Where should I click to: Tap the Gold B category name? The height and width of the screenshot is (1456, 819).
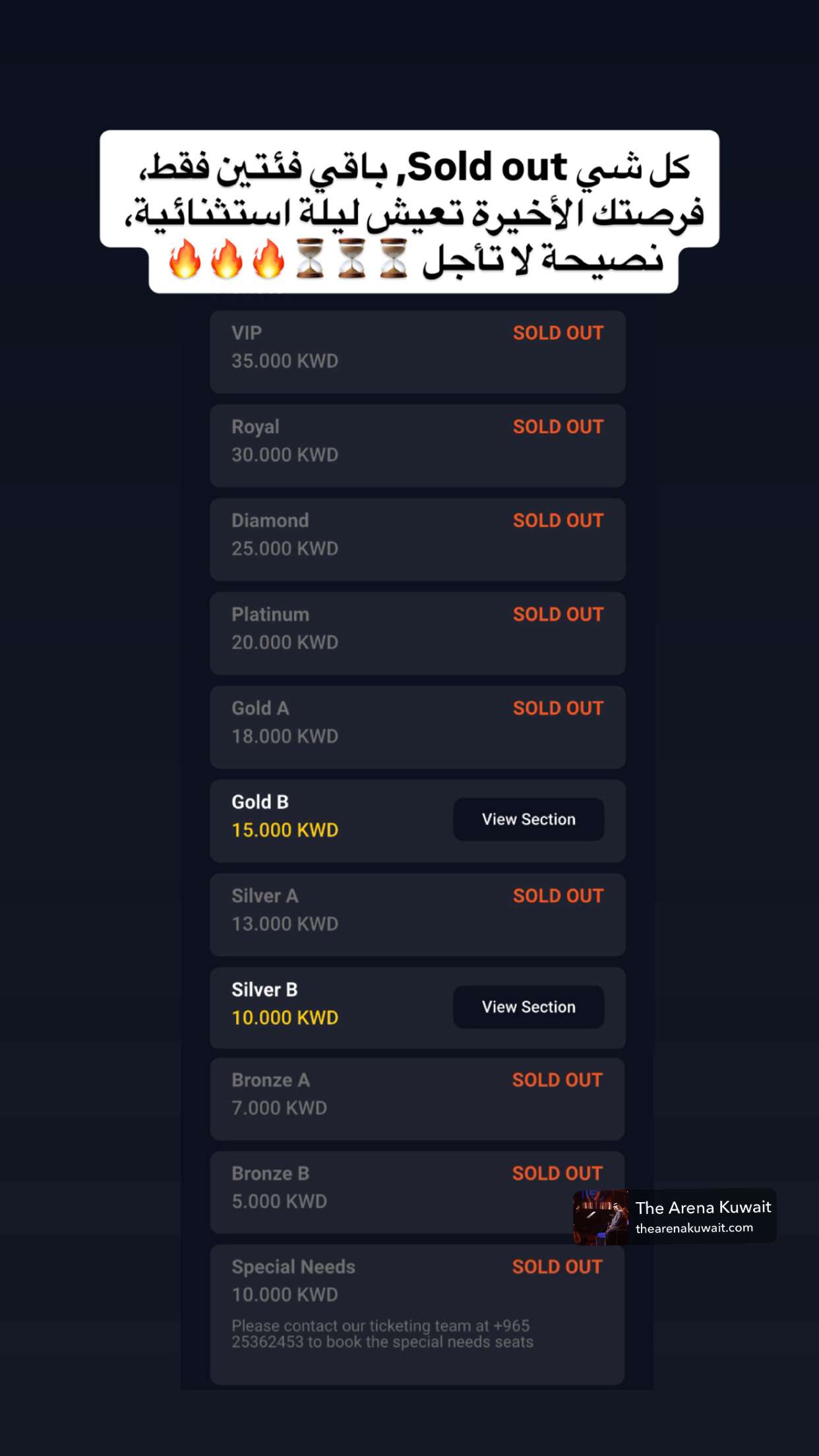[x=260, y=802]
